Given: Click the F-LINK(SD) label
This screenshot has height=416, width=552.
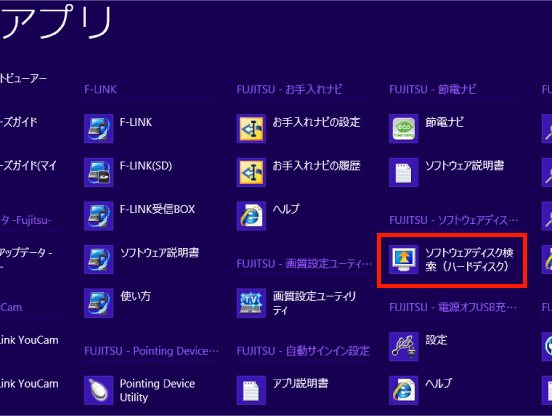Looking at the screenshot, I should coord(146,166).
